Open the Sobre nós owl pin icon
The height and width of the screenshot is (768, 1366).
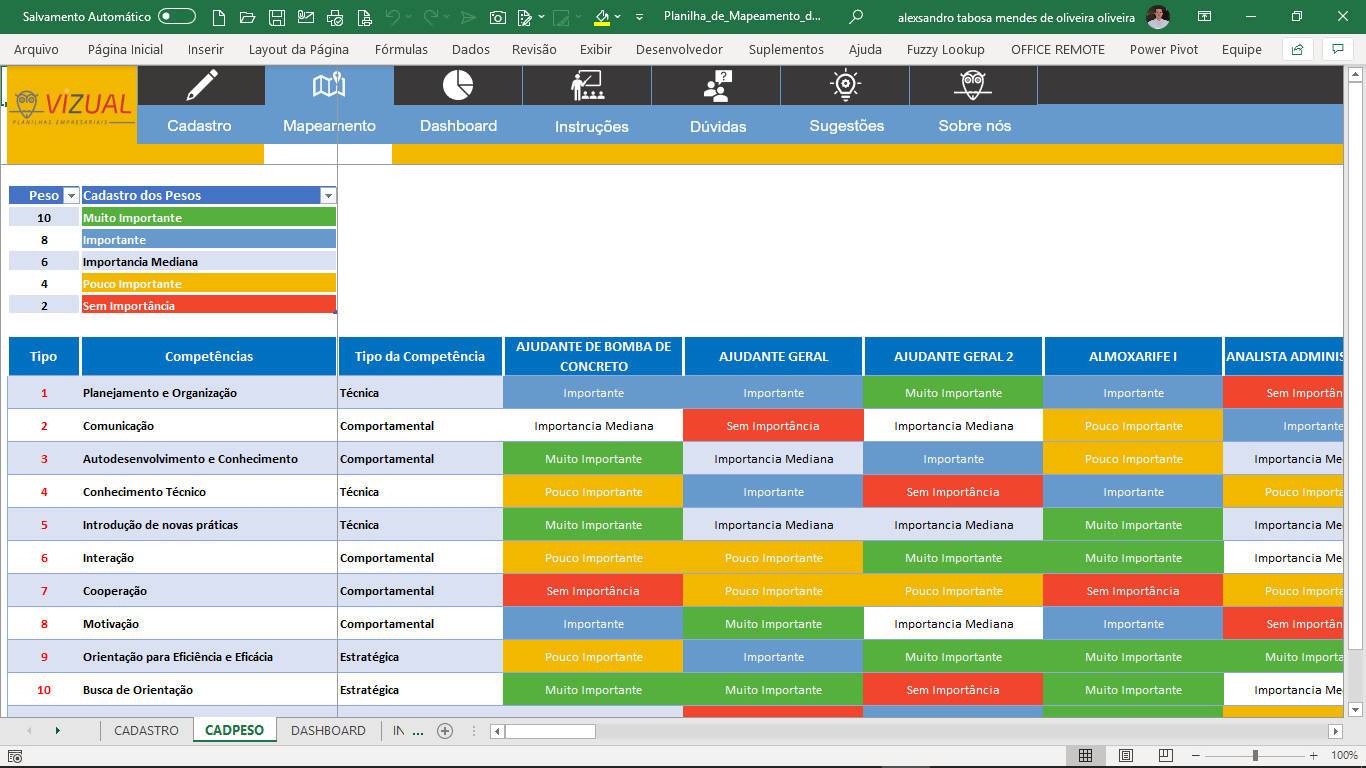click(x=973, y=85)
